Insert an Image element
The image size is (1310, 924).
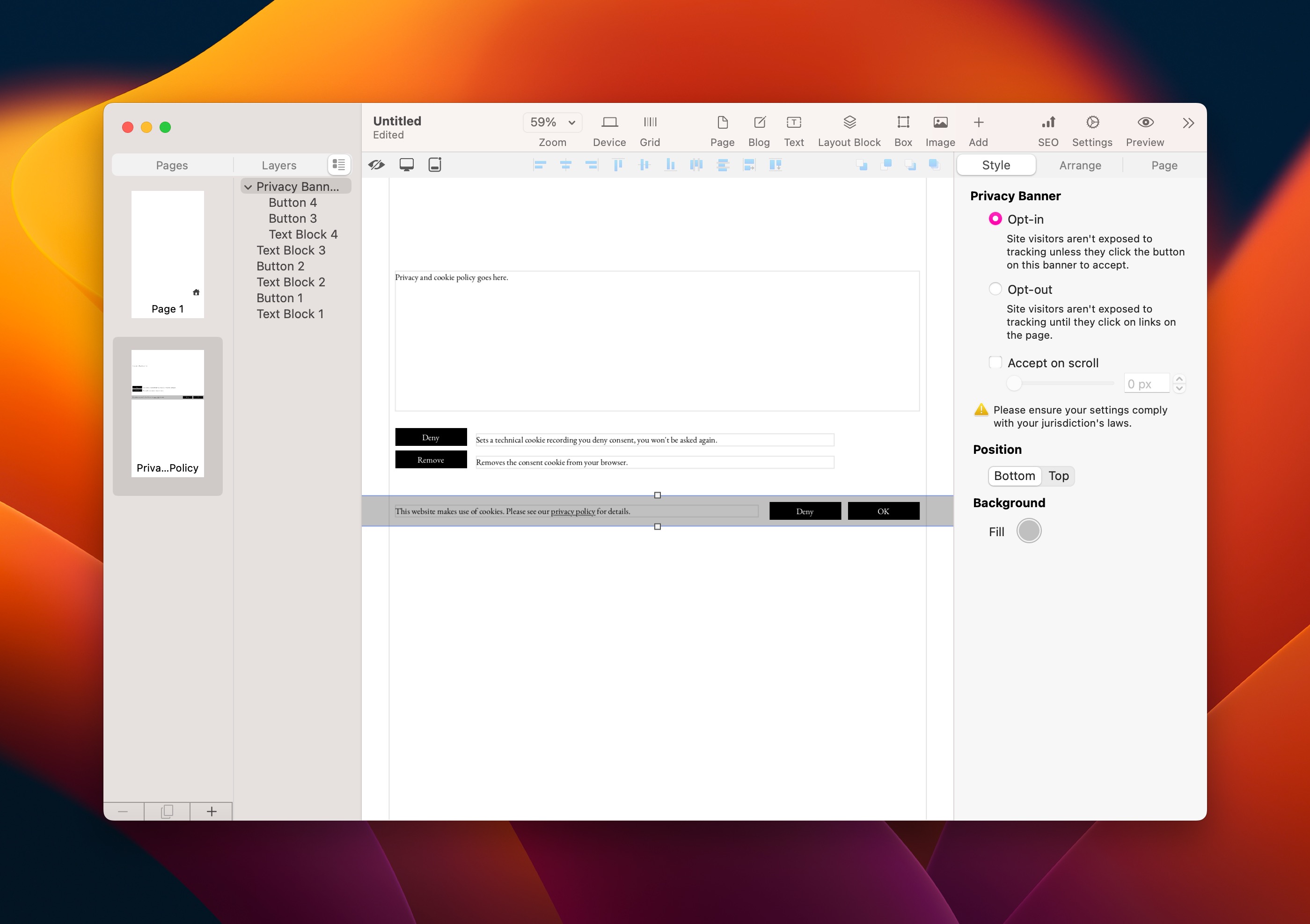(940, 122)
